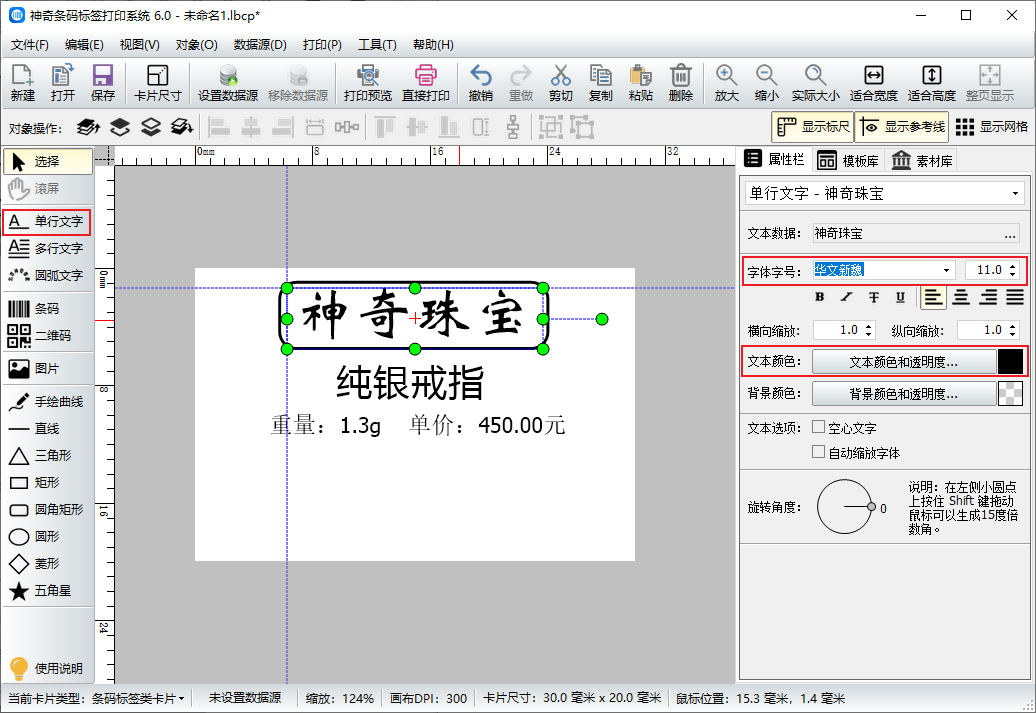Select the 二维码 QR code tool
Screen dimensions: 1036x713
[x=46, y=336]
